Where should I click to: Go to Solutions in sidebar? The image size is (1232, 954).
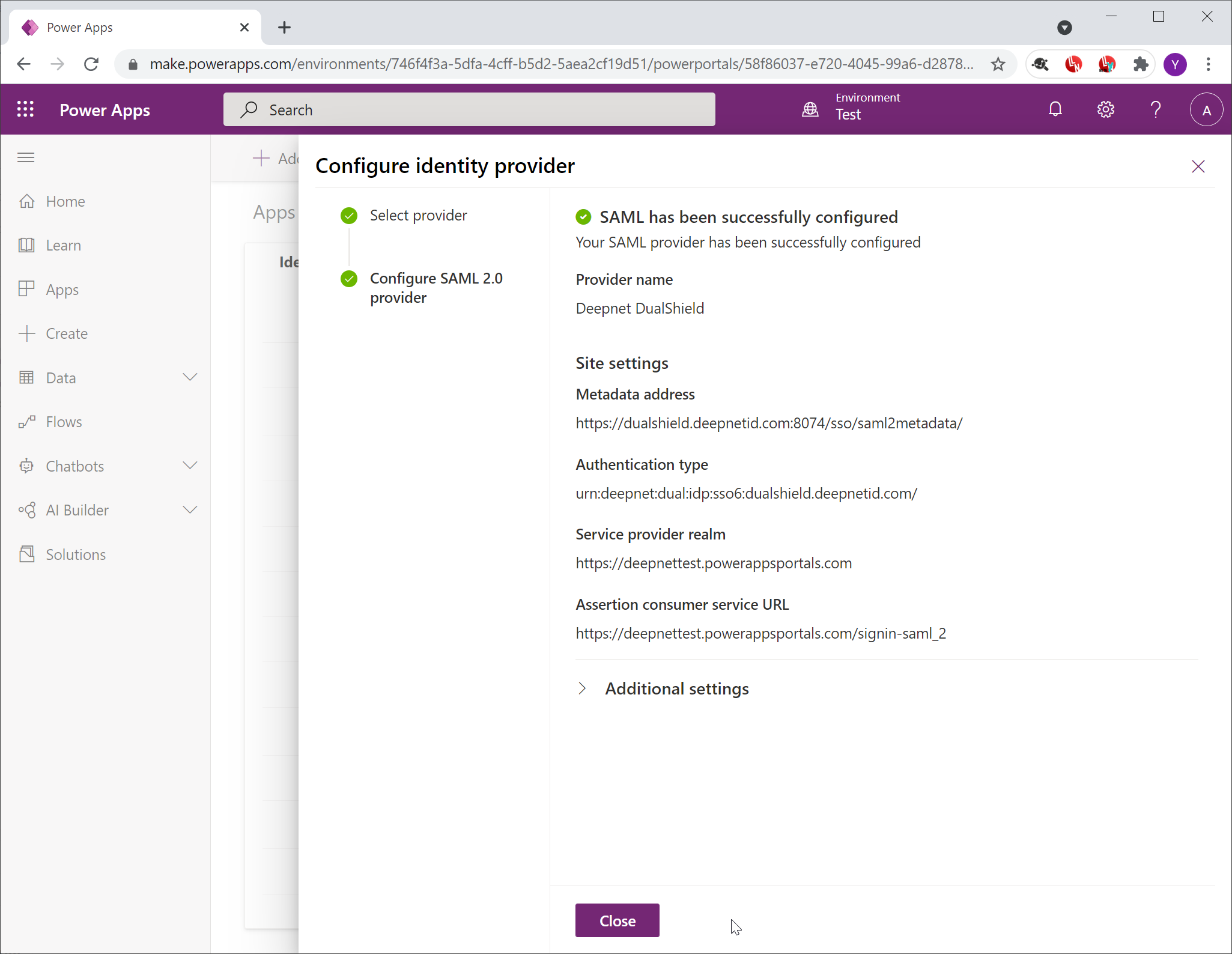click(76, 554)
